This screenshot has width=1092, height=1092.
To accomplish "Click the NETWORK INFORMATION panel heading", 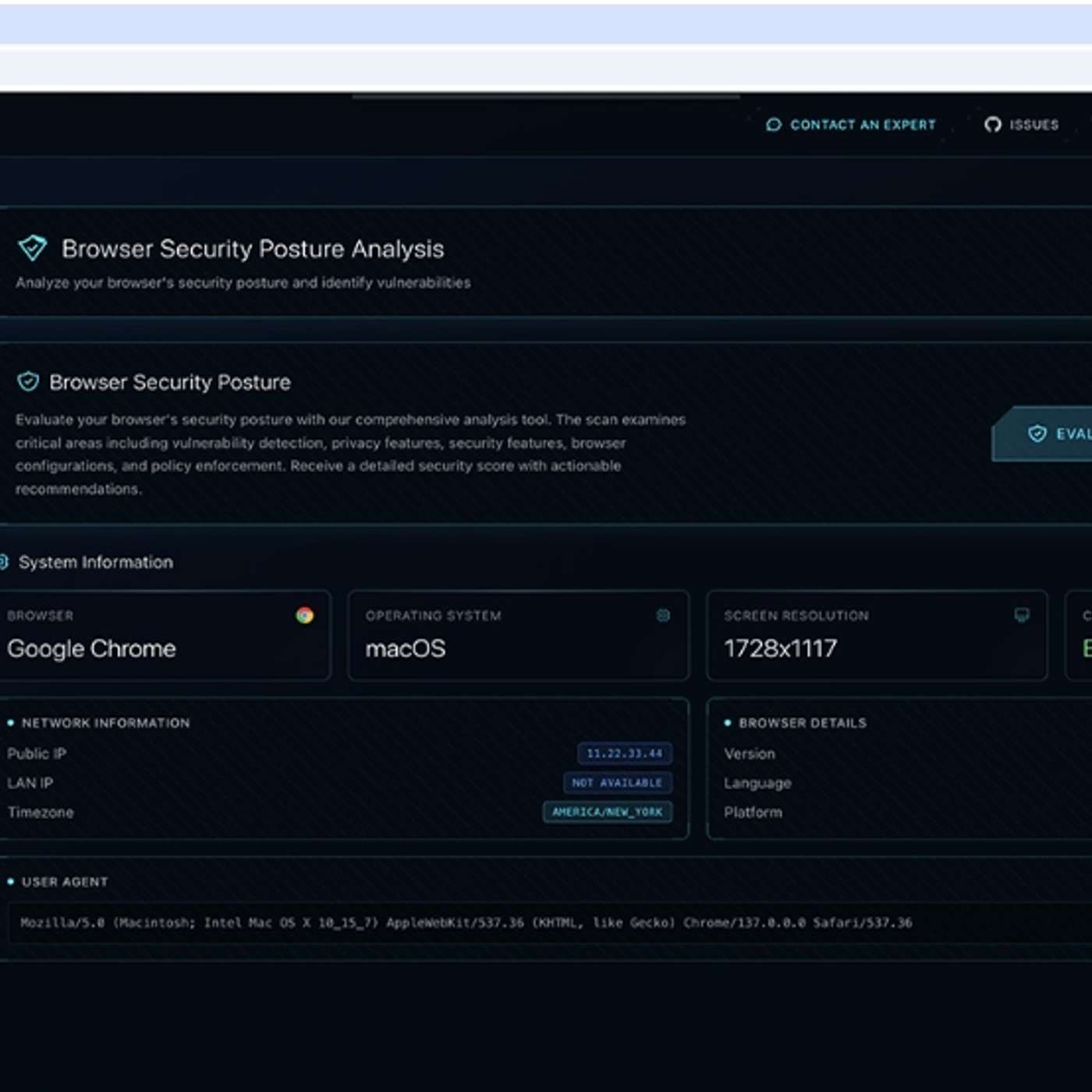I will click(x=106, y=723).
